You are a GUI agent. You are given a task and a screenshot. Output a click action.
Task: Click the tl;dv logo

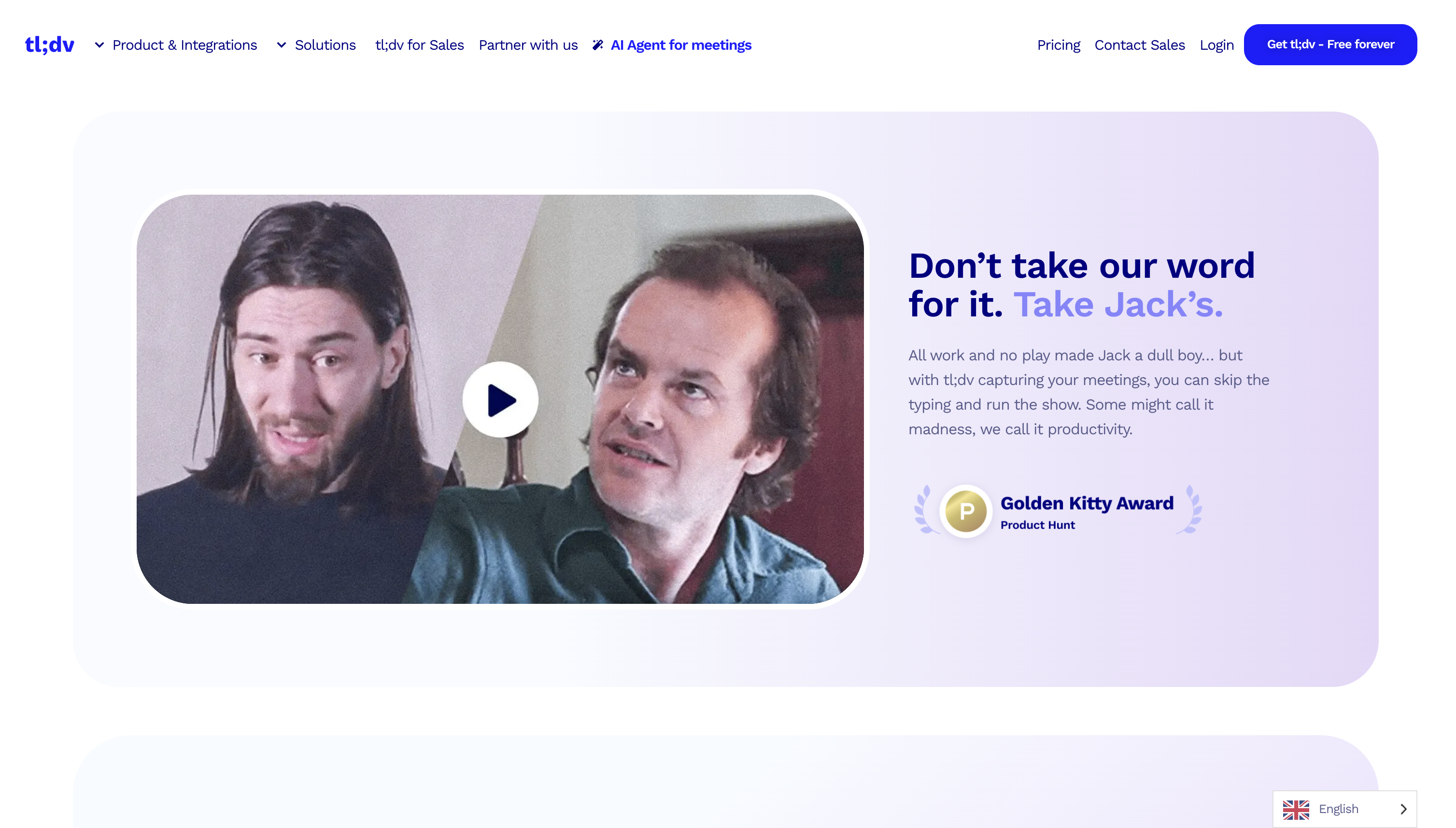click(x=49, y=44)
